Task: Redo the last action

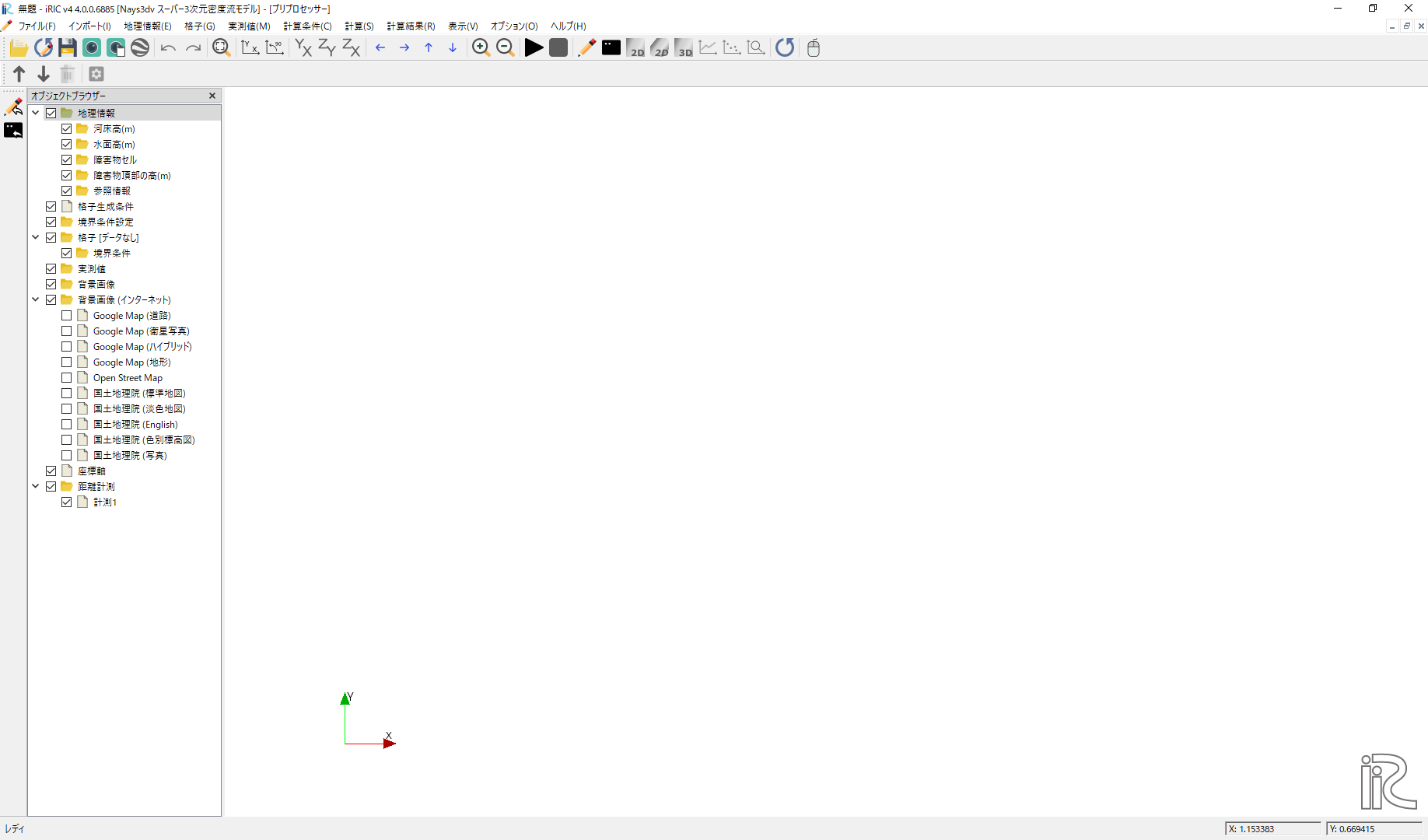Action: coord(193,48)
